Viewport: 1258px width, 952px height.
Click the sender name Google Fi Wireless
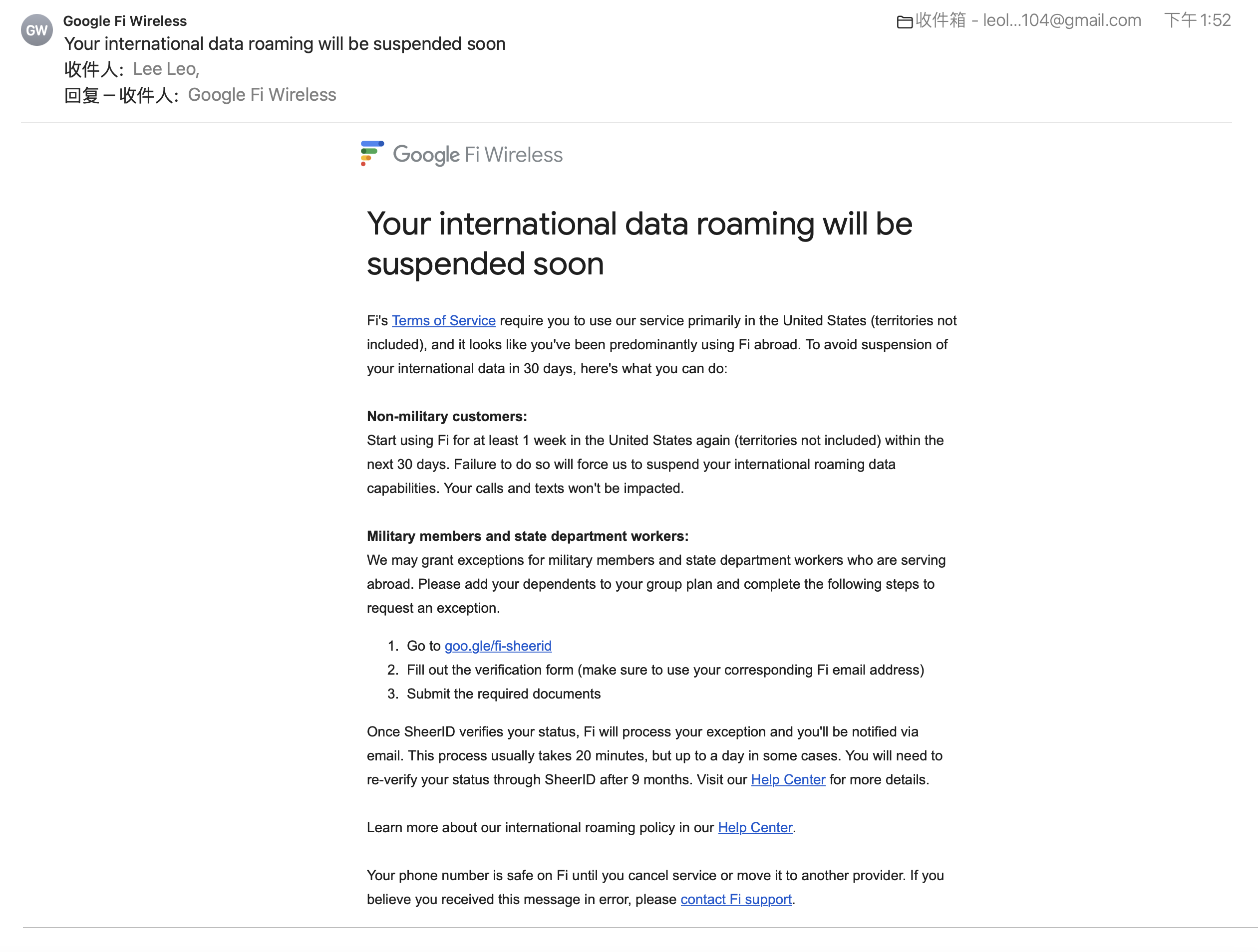click(124, 21)
